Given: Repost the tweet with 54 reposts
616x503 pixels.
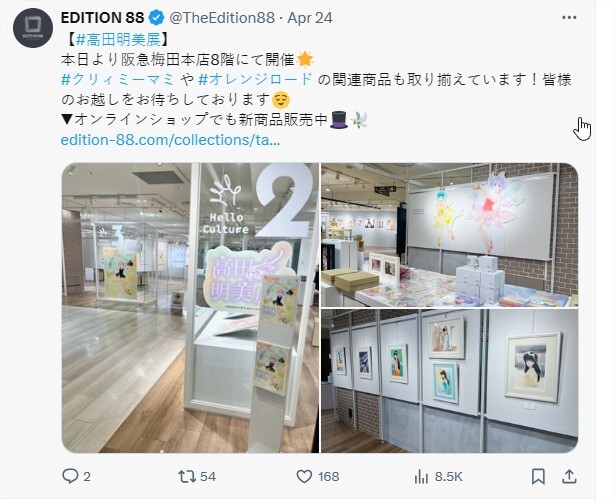Looking at the screenshot, I should tap(187, 476).
